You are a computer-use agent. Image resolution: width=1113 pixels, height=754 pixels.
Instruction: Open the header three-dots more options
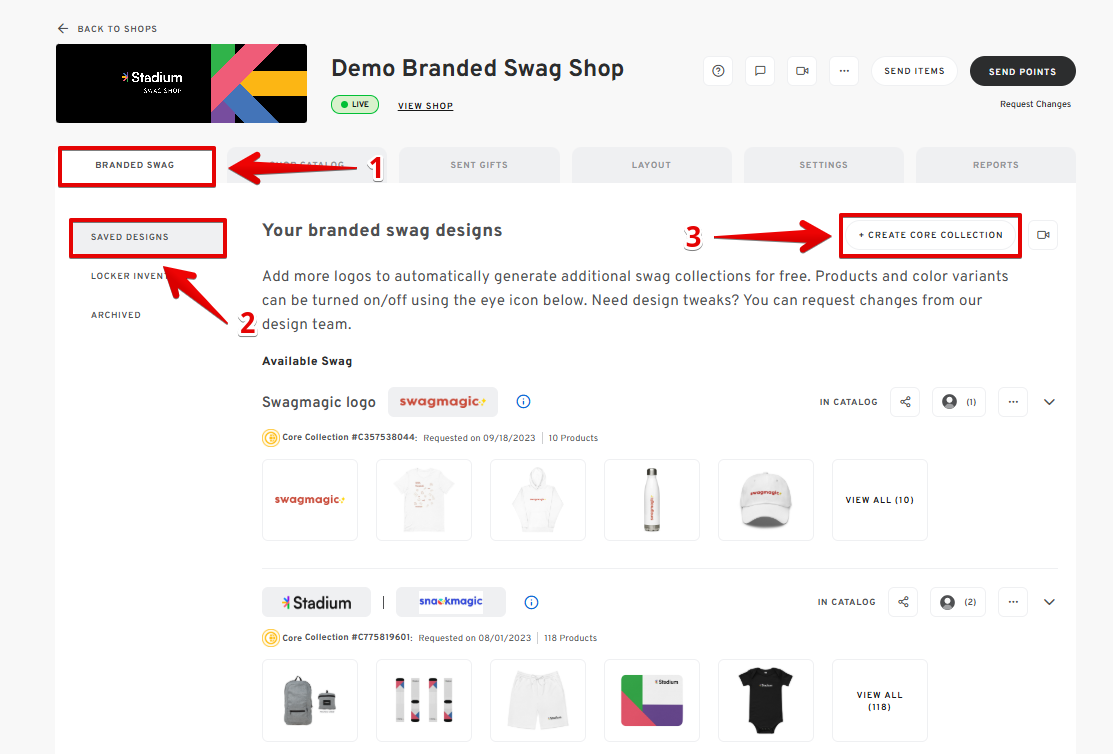tap(844, 71)
